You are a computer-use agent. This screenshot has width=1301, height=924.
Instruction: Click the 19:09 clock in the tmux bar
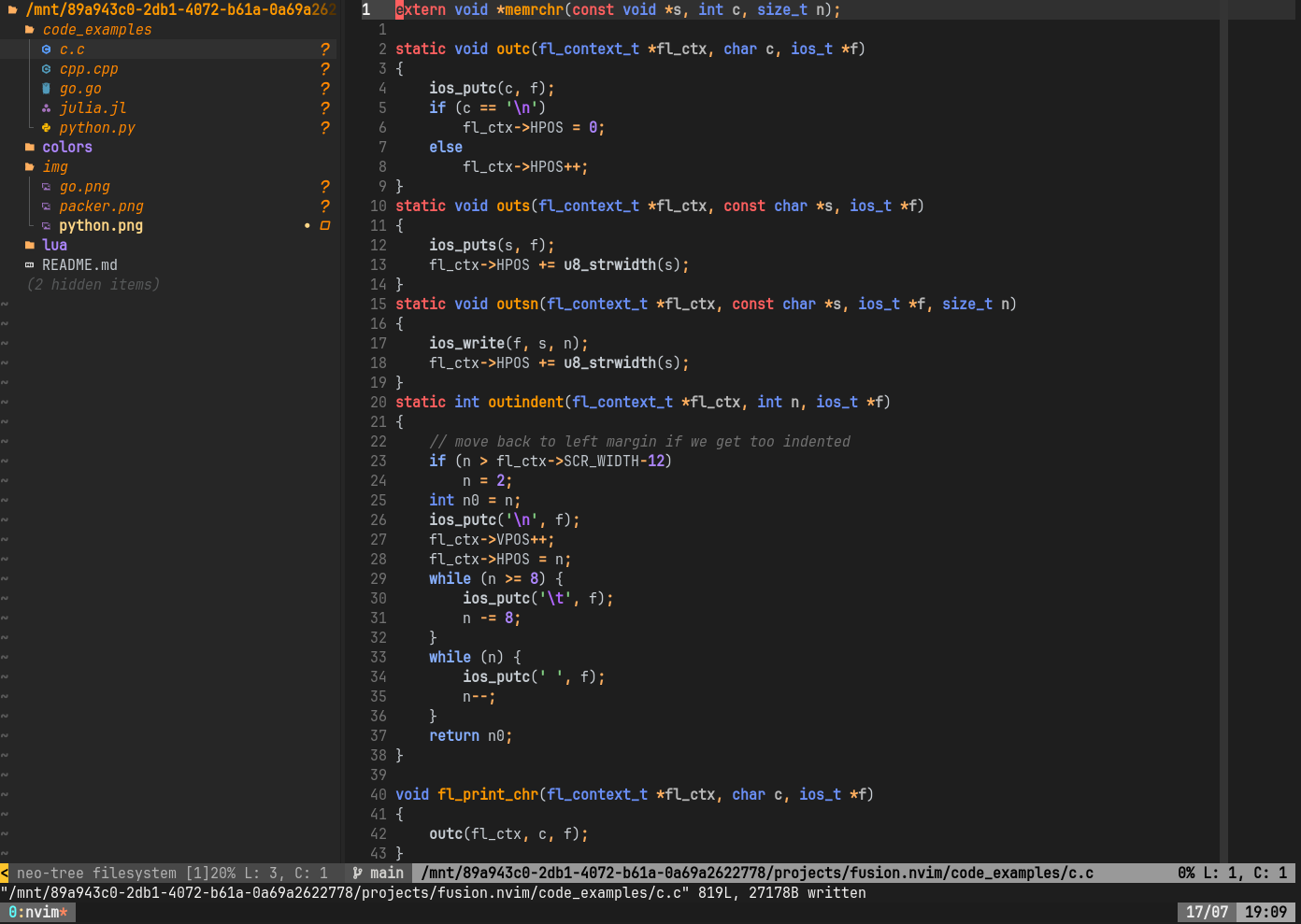click(1266, 912)
